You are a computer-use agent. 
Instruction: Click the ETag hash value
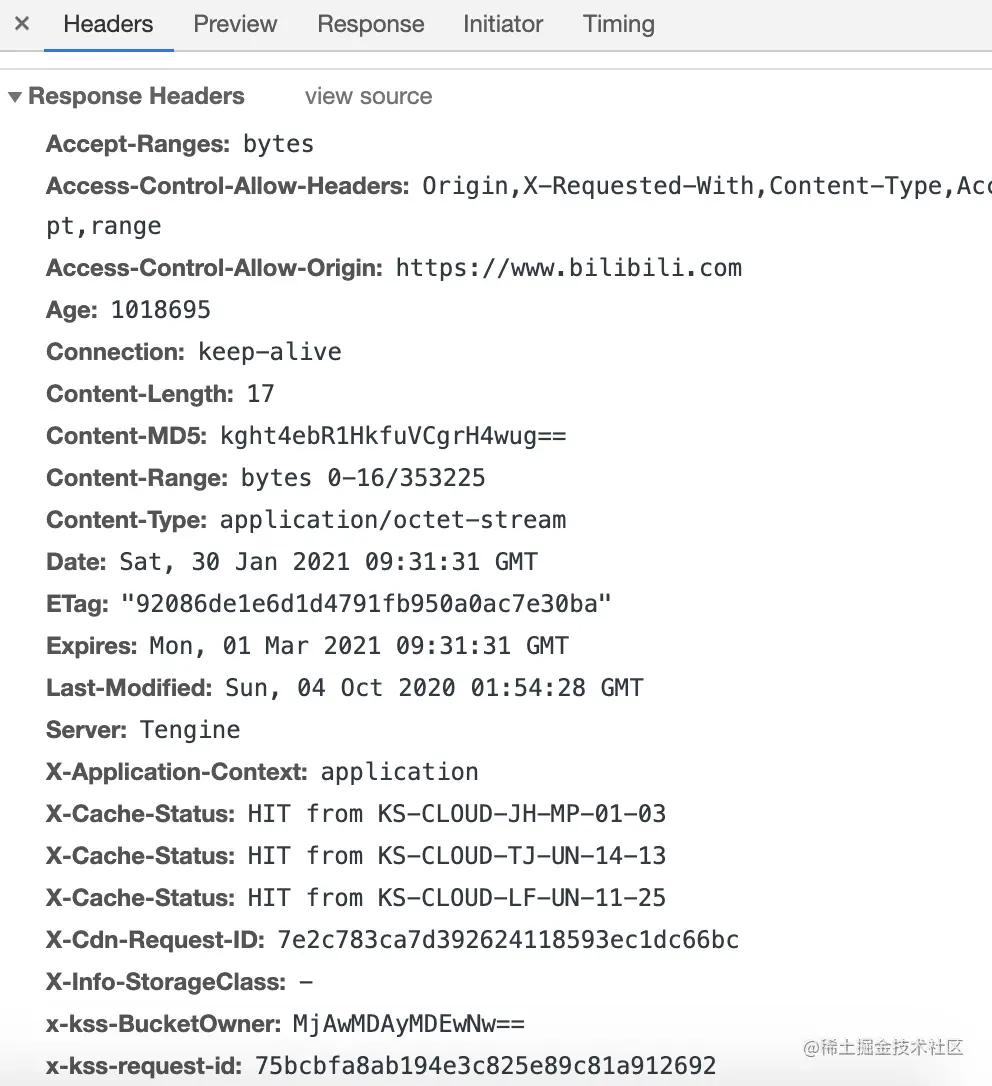pyautogui.click(x=366, y=604)
